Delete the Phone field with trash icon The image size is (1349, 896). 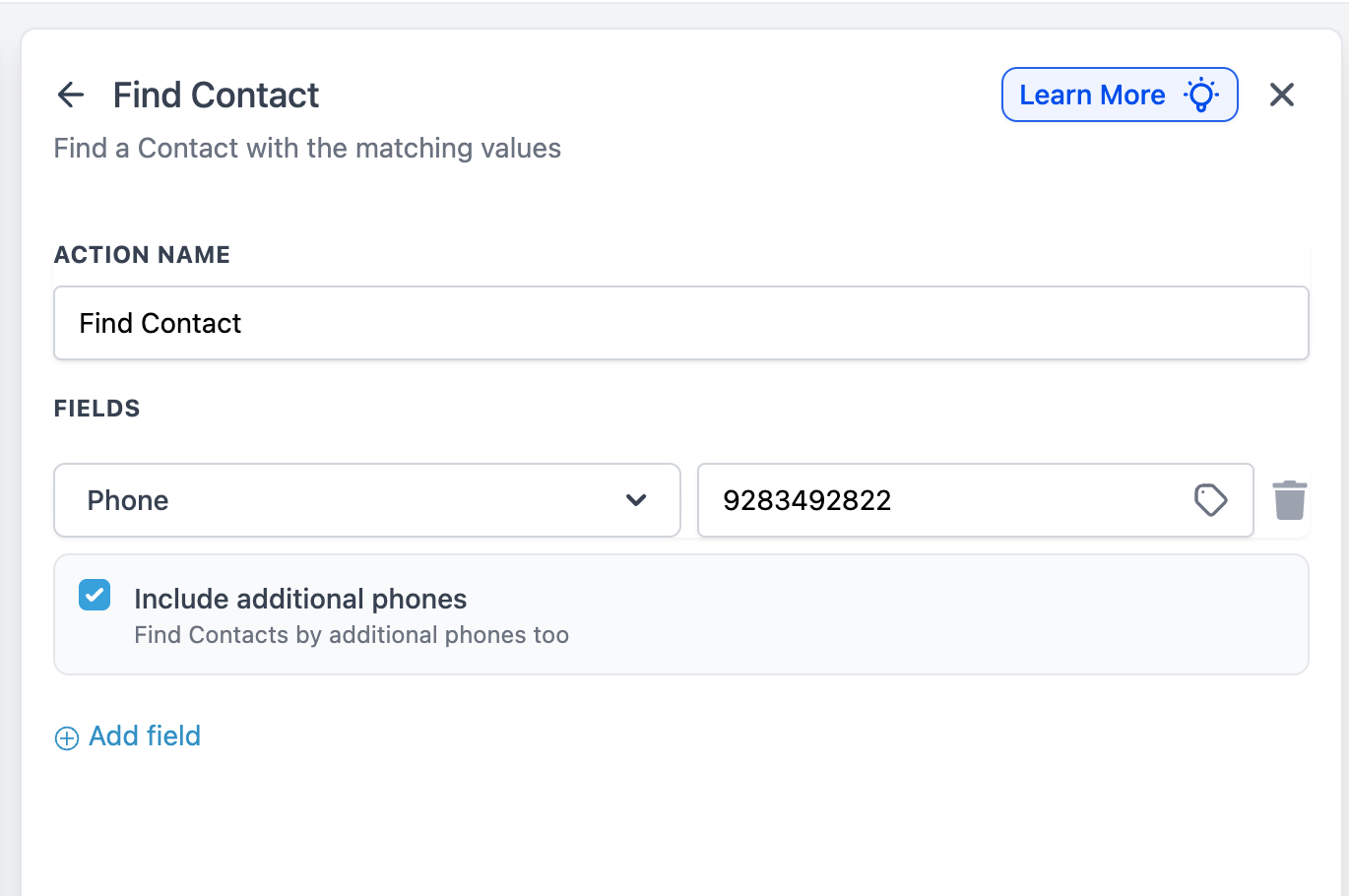tap(1289, 500)
